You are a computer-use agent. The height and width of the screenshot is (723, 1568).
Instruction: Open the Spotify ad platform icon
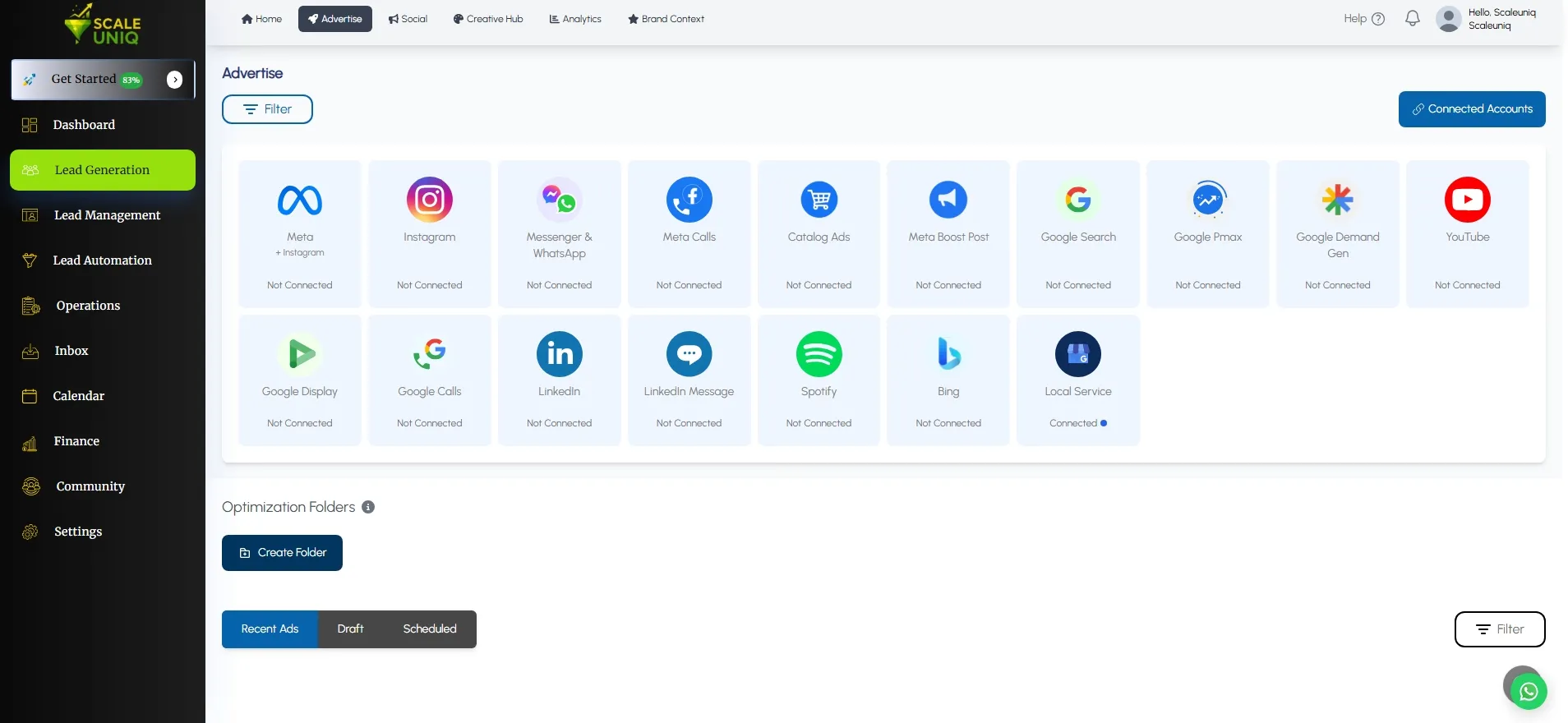click(x=819, y=354)
